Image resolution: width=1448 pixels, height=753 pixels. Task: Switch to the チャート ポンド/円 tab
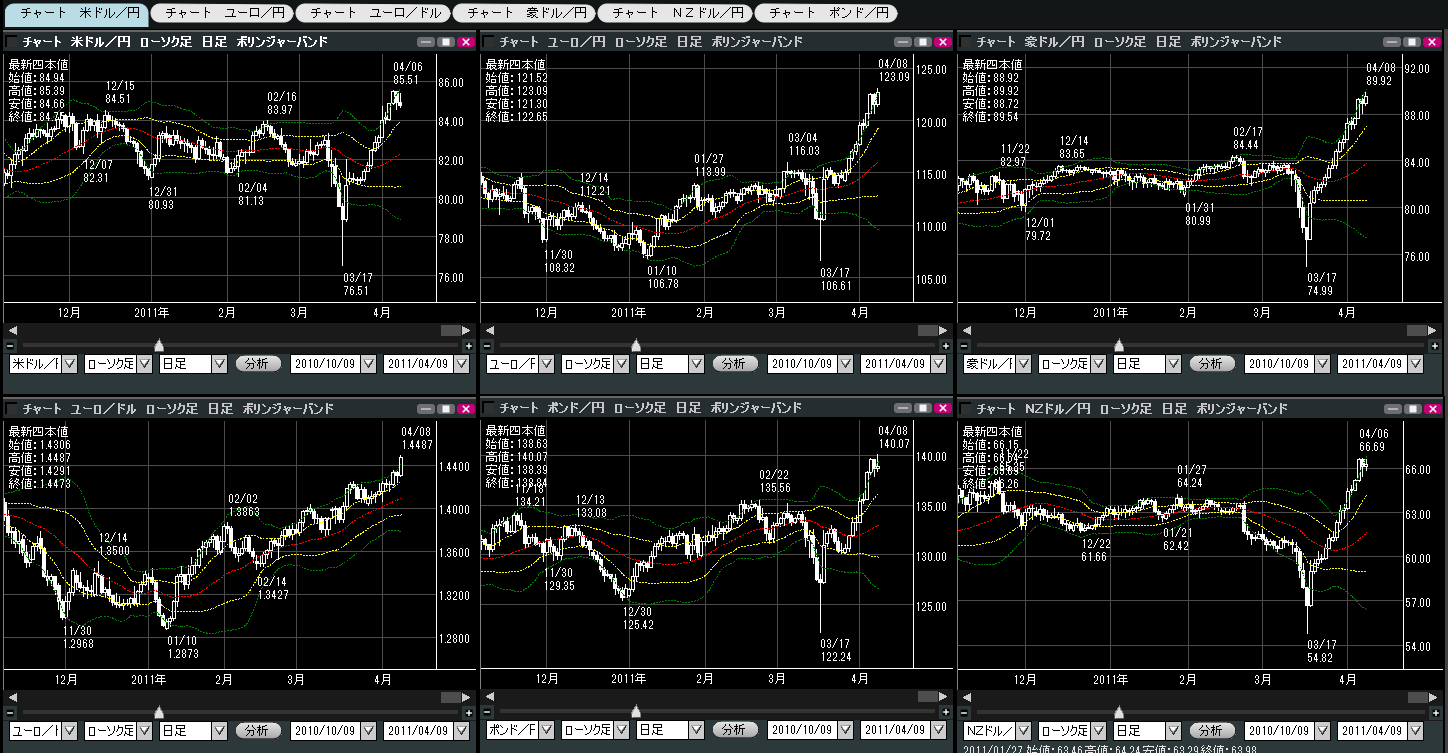pyautogui.click(x=826, y=13)
